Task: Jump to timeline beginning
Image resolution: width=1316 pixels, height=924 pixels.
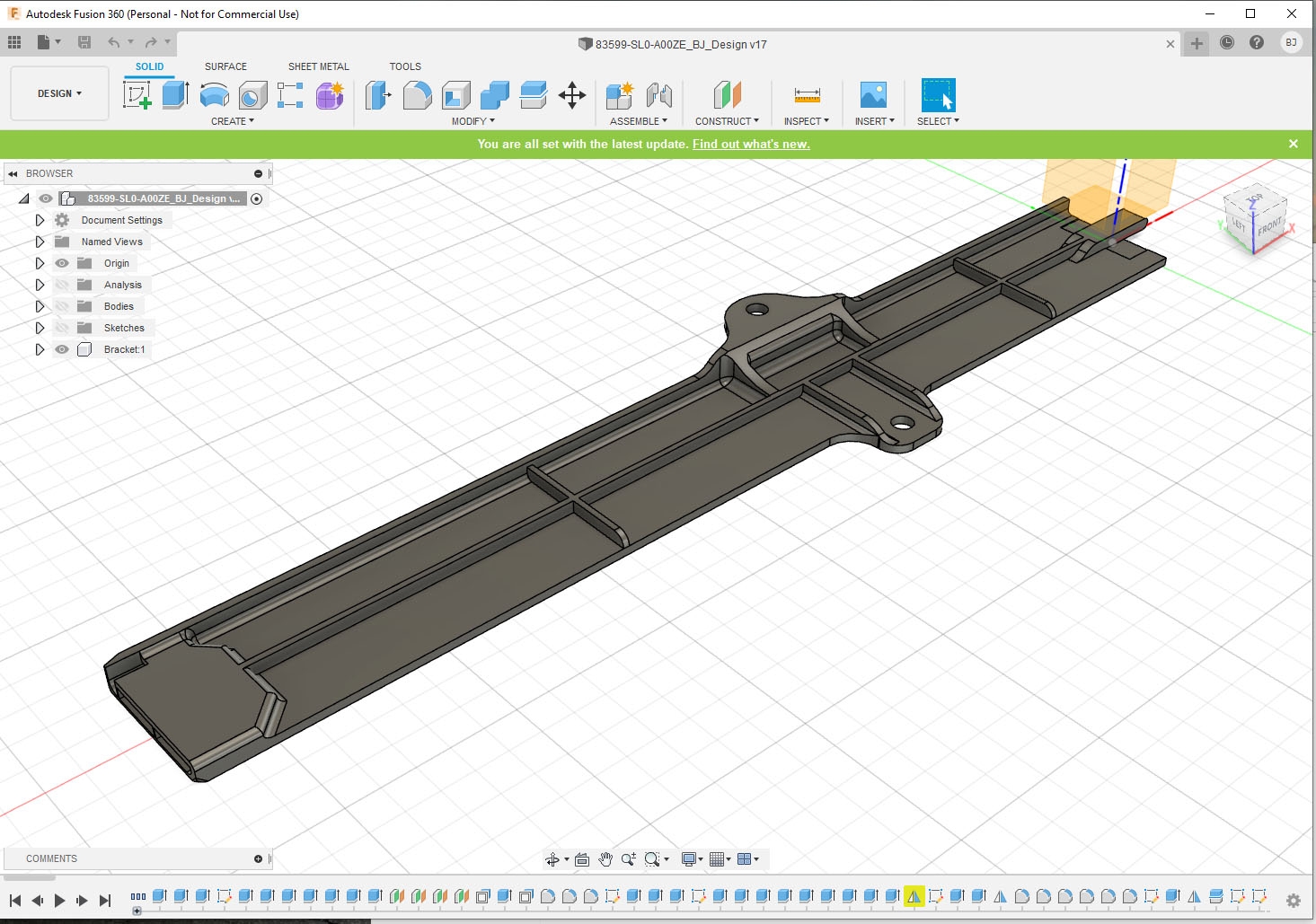Action: point(14,901)
